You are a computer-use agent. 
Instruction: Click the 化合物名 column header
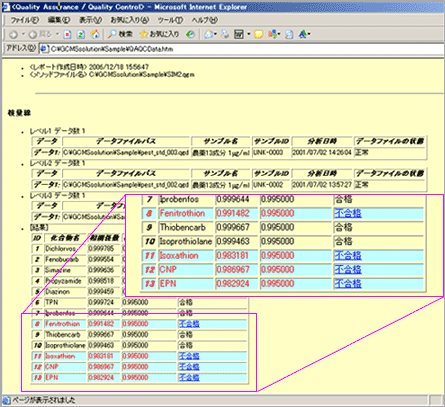(65, 238)
